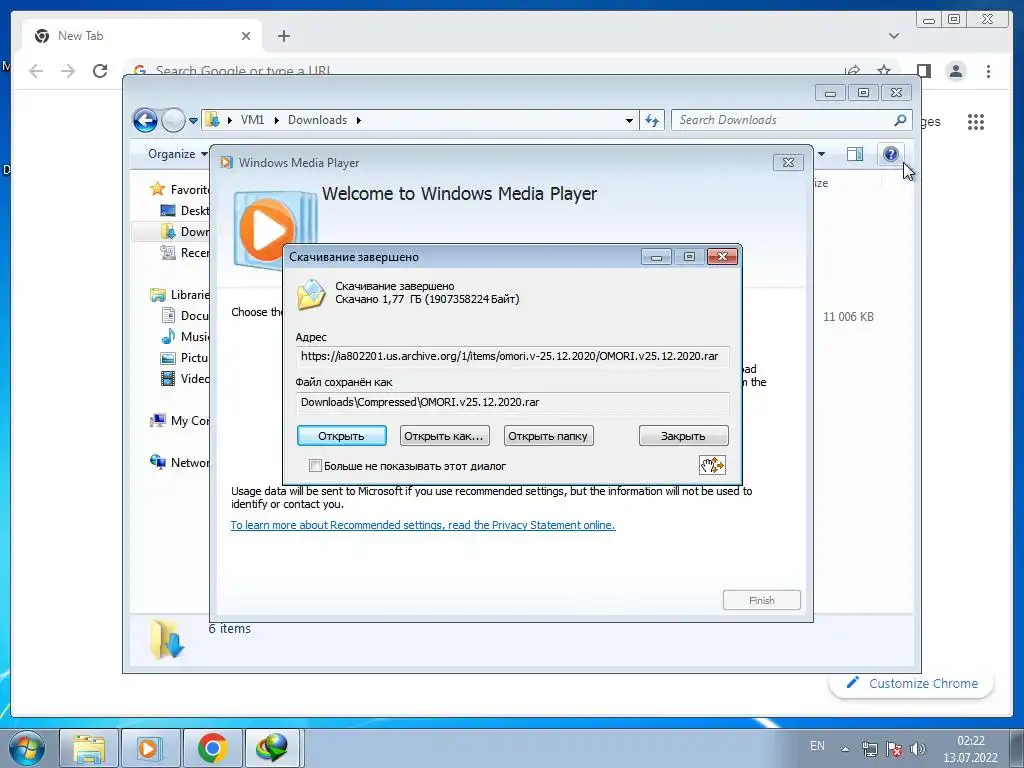Expand the arrow after Downloads breadcrumb
The width and height of the screenshot is (1024, 768).
(359, 120)
